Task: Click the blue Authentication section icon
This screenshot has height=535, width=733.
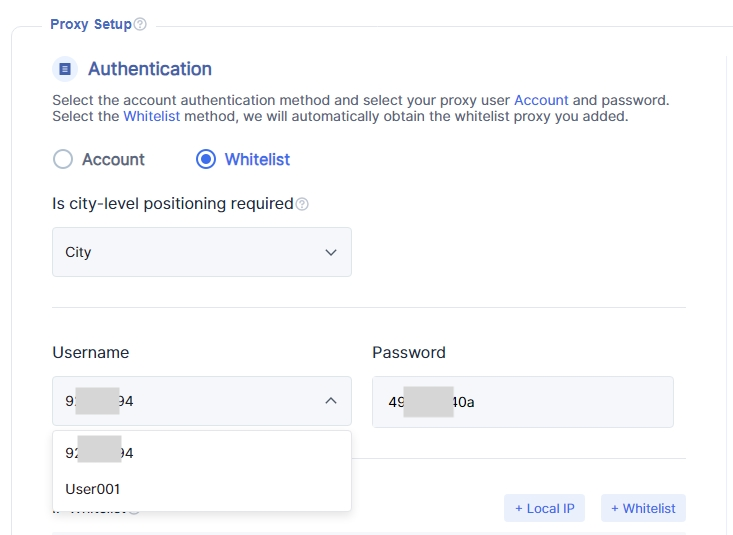Action: coord(65,69)
